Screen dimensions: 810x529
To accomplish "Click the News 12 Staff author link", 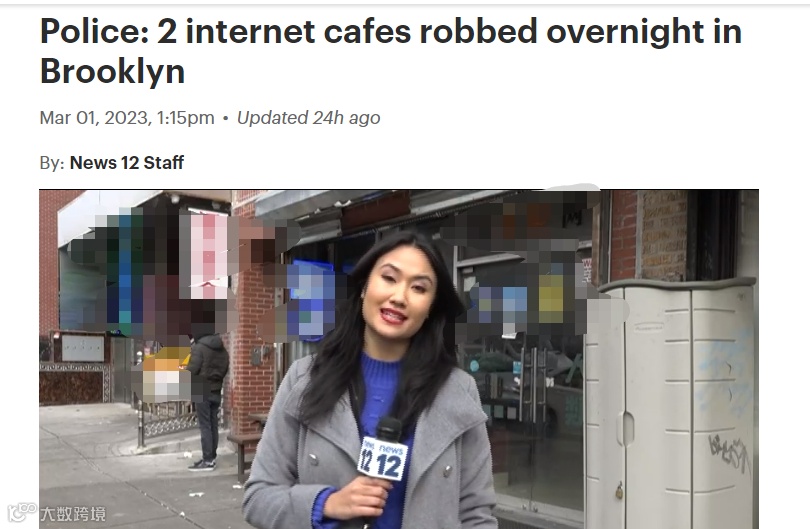I will 127,163.
